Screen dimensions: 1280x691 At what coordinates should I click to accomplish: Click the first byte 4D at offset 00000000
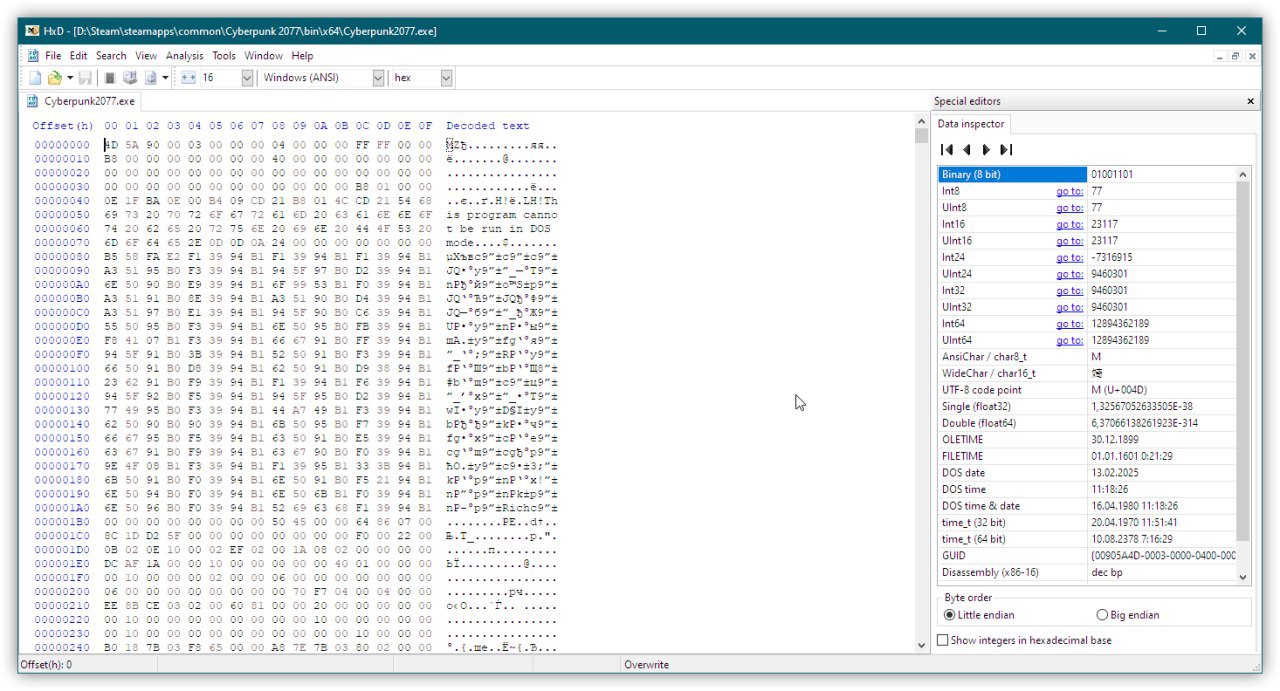110,145
